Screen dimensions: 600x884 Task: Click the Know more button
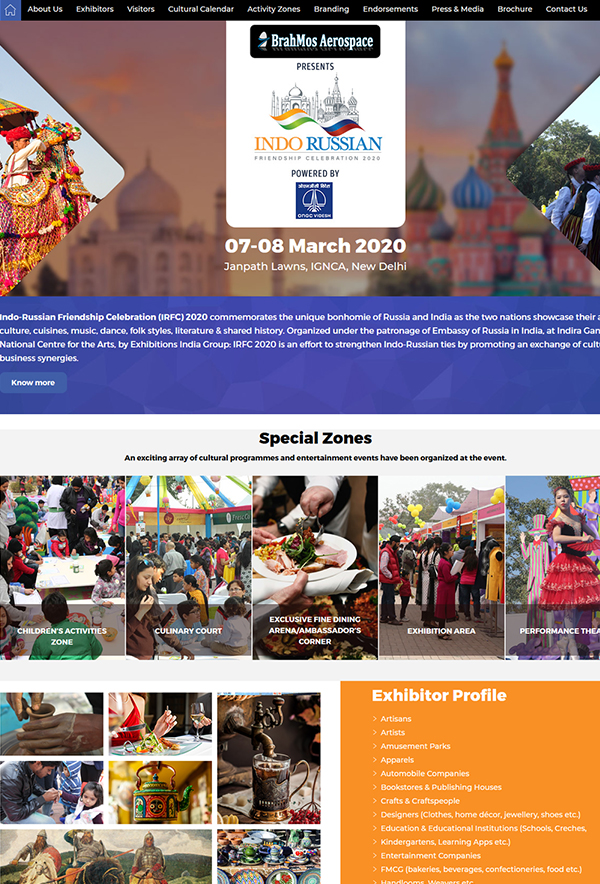point(33,382)
